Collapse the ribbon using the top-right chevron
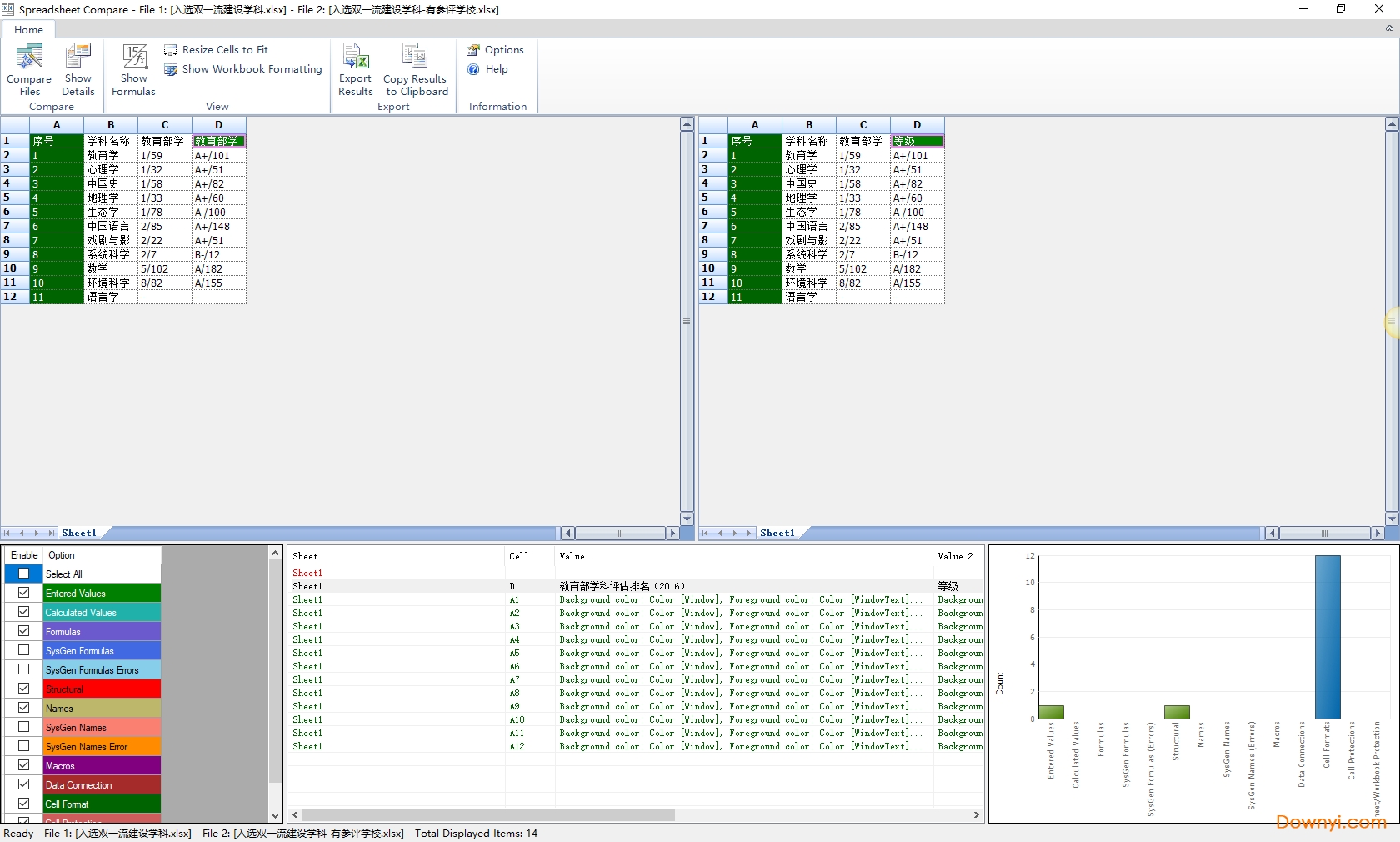The width and height of the screenshot is (1400, 842). pyautogui.click(x=1389, y=28)
